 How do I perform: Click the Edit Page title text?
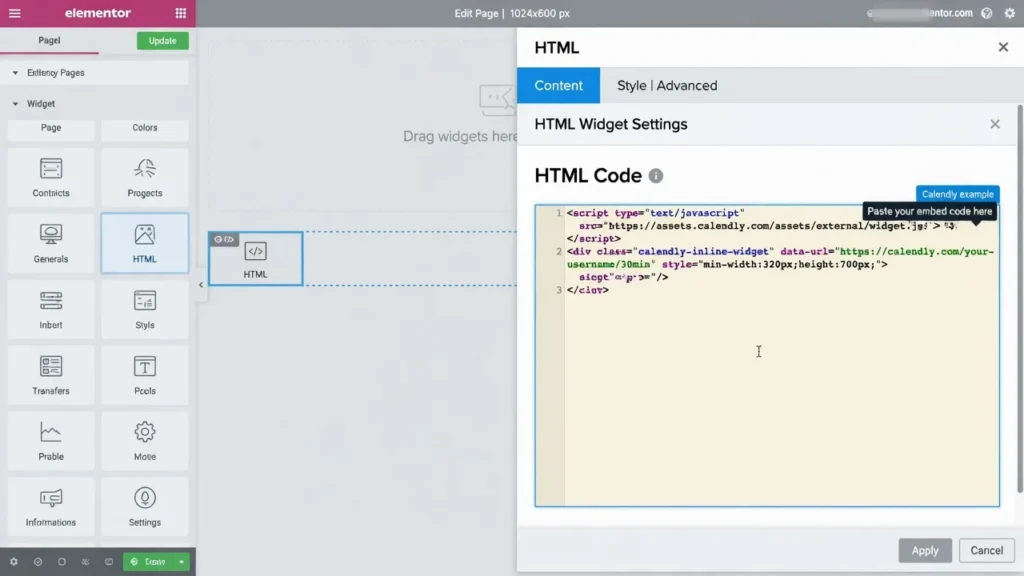pos(476,13)
